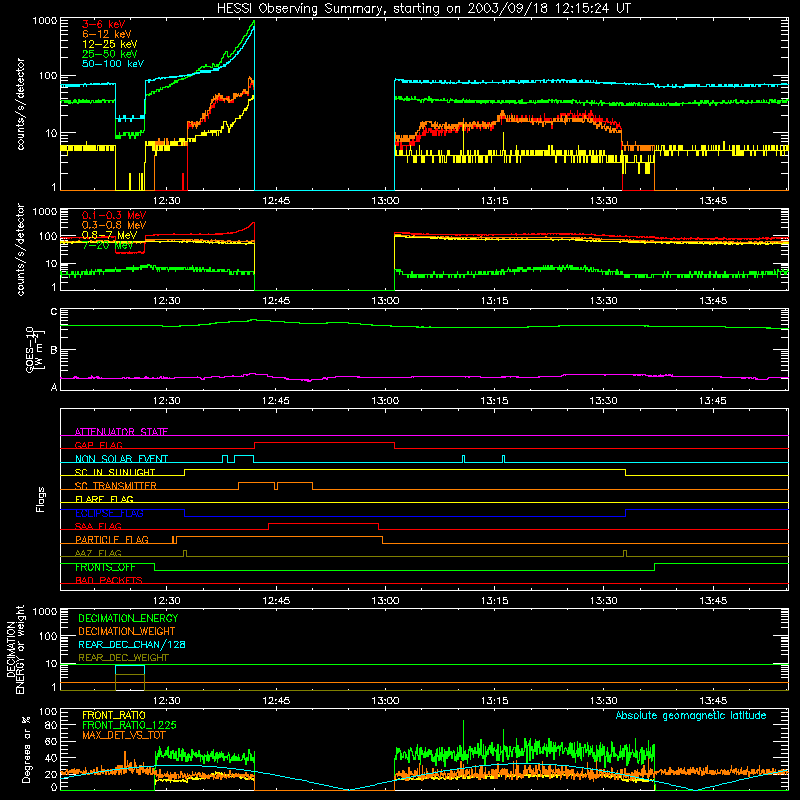Select the 25-50 keV legend entry

[110, 54]
